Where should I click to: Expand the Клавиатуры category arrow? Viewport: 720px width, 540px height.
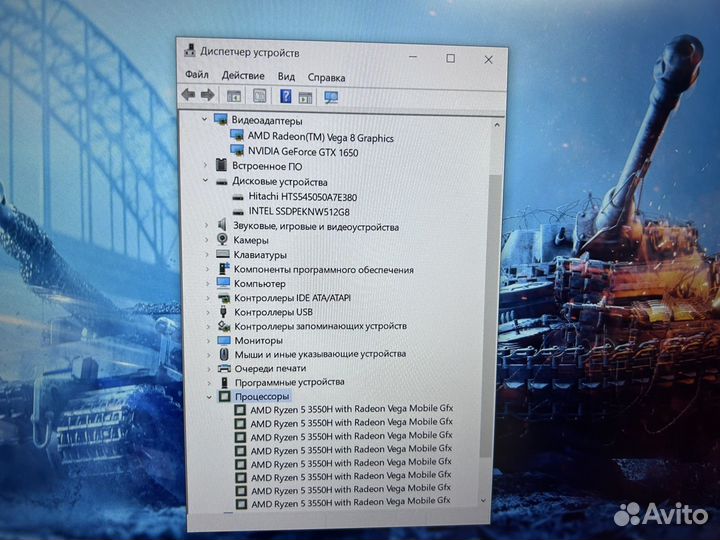point(207,254)
